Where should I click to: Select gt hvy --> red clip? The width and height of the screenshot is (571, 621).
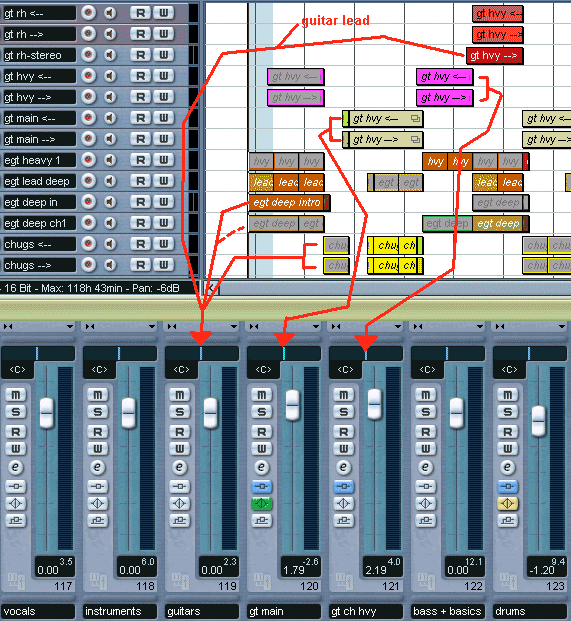click(494, 55)
